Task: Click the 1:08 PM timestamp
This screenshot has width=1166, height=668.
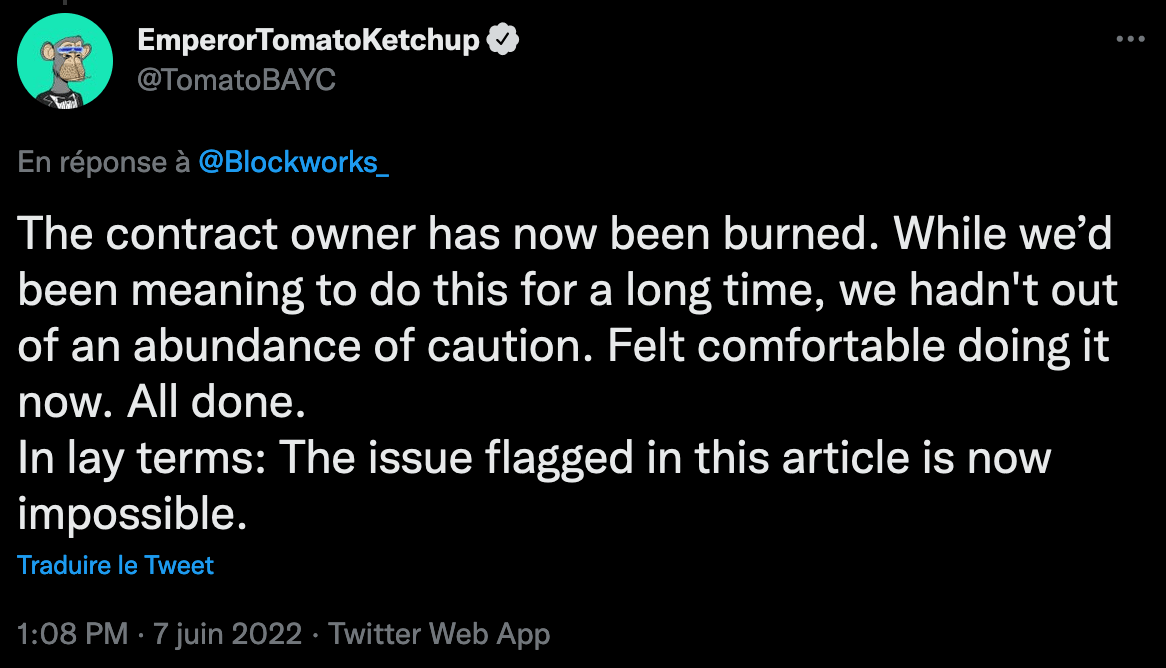Action: (x=73, y=633)
